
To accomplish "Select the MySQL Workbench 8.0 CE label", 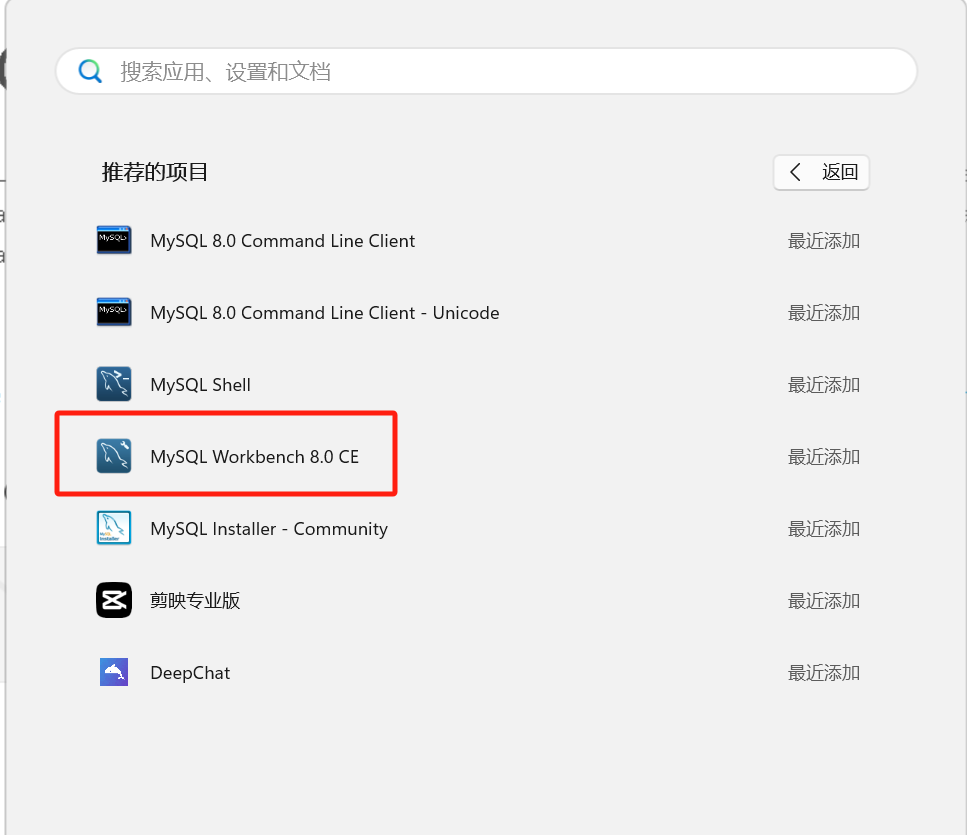I will coord(255,457).
